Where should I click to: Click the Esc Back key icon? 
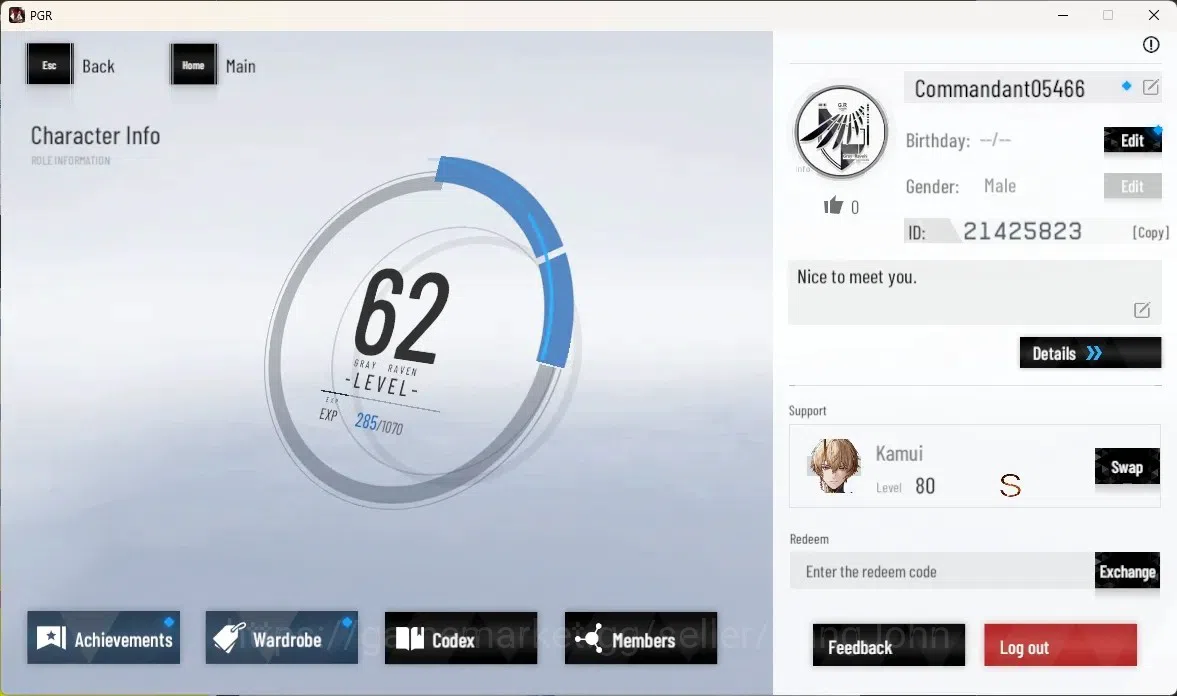50,65
